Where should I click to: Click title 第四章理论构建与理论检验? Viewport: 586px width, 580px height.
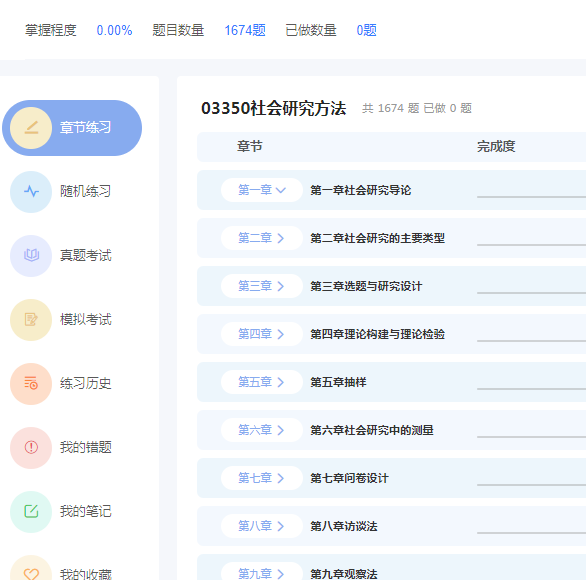coord(377,334)
